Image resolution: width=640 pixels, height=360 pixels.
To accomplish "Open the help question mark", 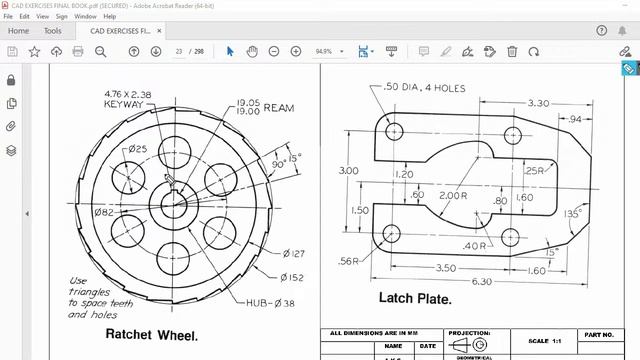I will [x=602, y=31].
